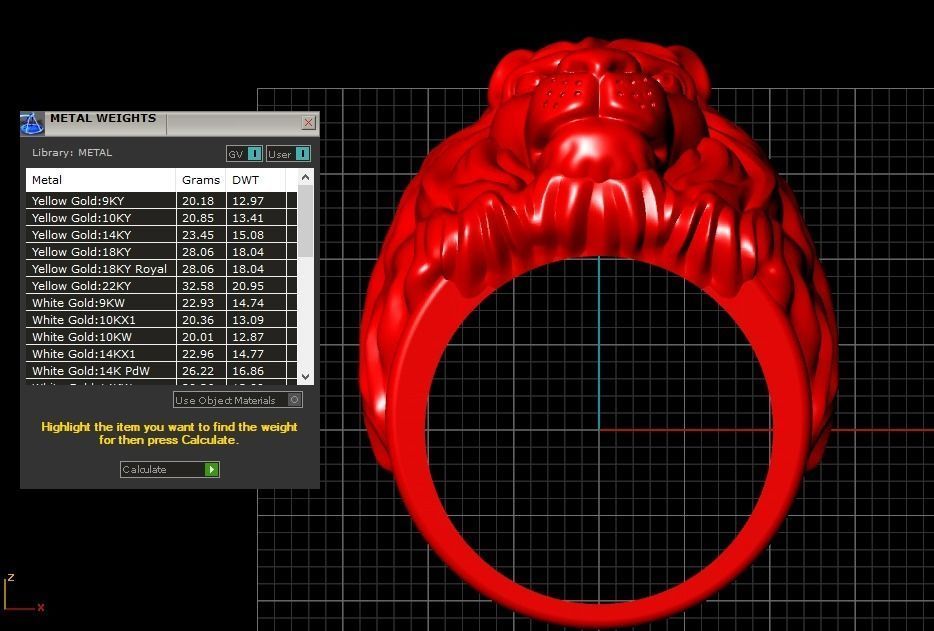Select Yellow Gold:14KY row
This screenshot has width=934, height=631.
coord(161,235)
